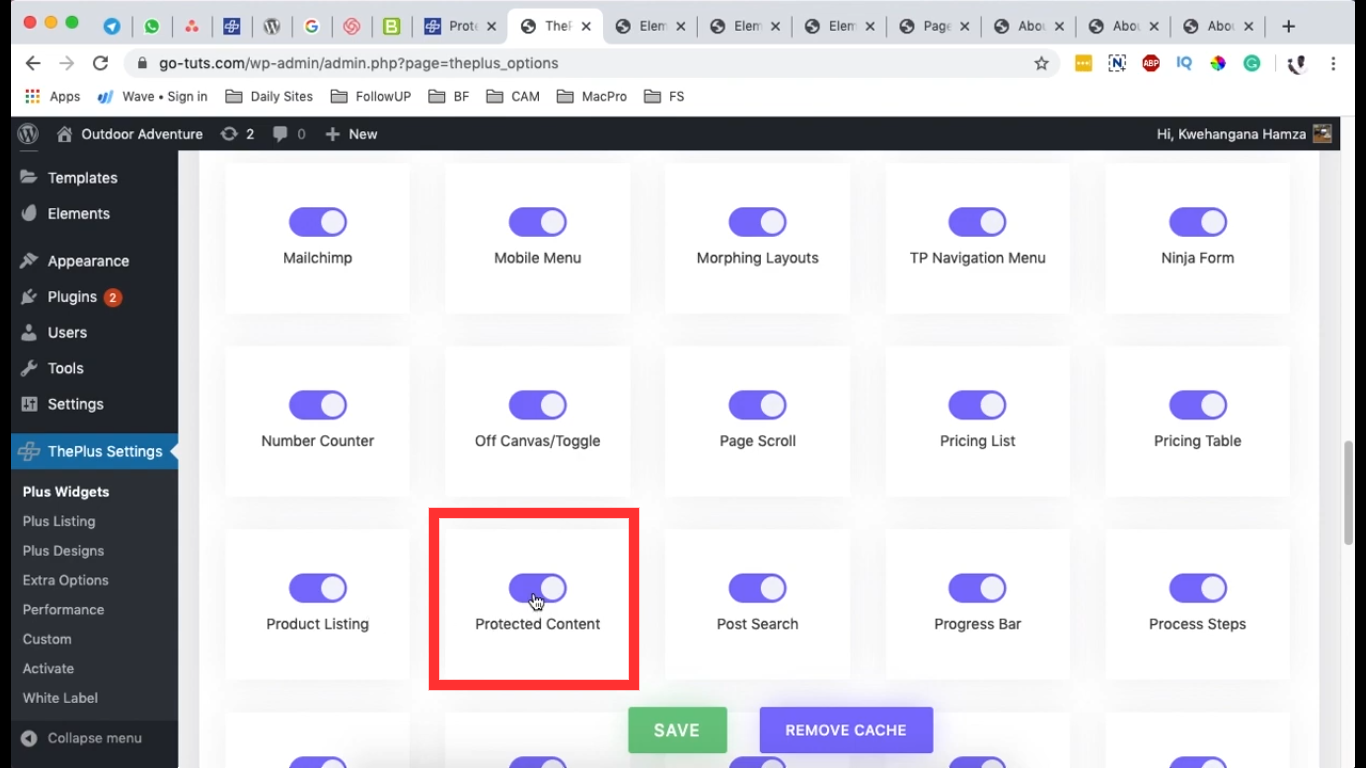Toggle the Pricing Table switch
The width and height of the screenshot is (1366, 768).
(1198, 405)
